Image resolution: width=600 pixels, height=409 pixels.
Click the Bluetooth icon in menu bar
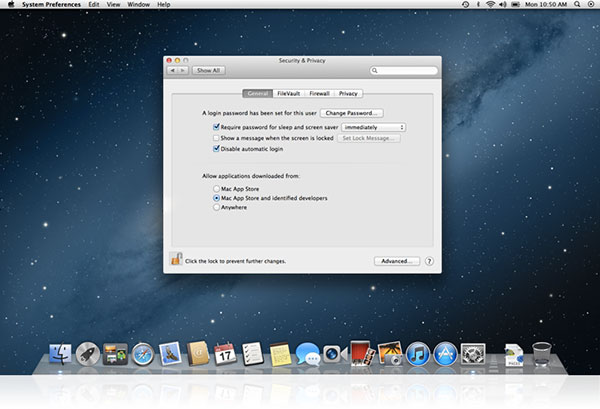pyautogui.click(x=478, y=4)
